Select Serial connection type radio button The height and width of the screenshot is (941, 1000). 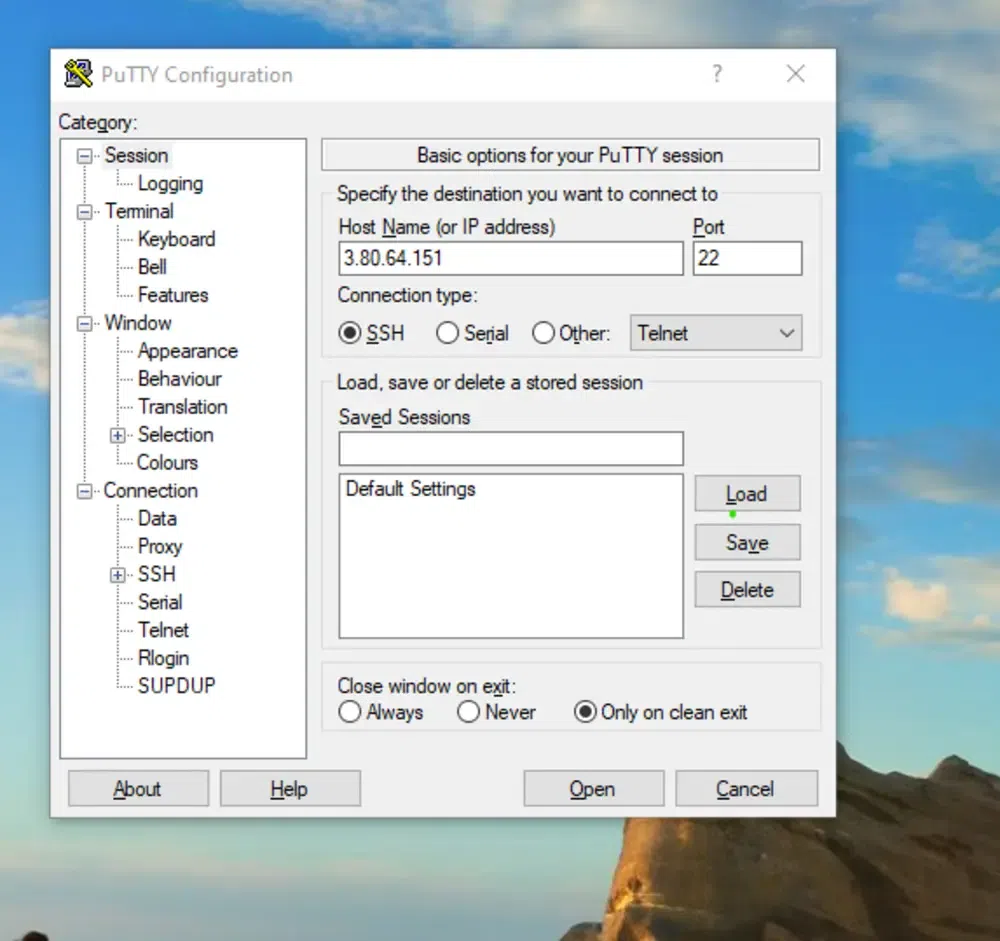(447, 333)
